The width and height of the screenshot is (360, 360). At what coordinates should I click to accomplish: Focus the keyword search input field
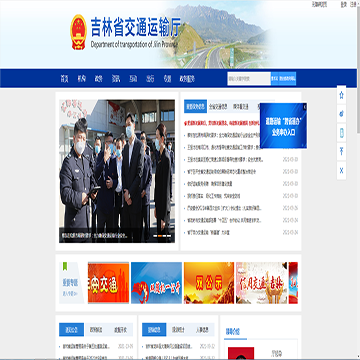tap(249, 79)
